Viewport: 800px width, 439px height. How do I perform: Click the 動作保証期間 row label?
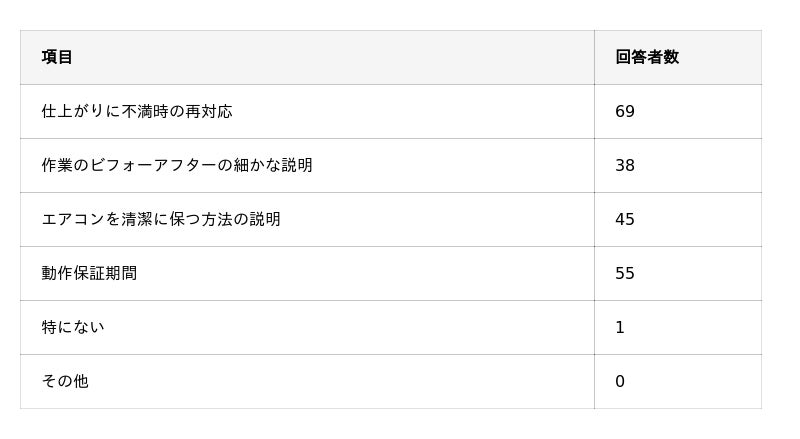(89, 273)
